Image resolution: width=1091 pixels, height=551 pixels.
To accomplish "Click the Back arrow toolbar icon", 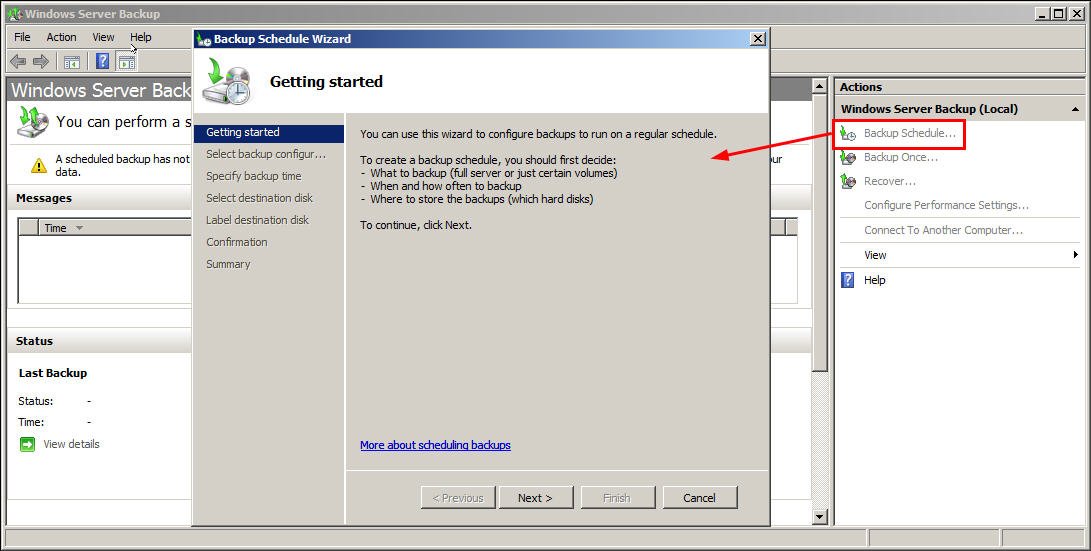I will tap(18, 62).
